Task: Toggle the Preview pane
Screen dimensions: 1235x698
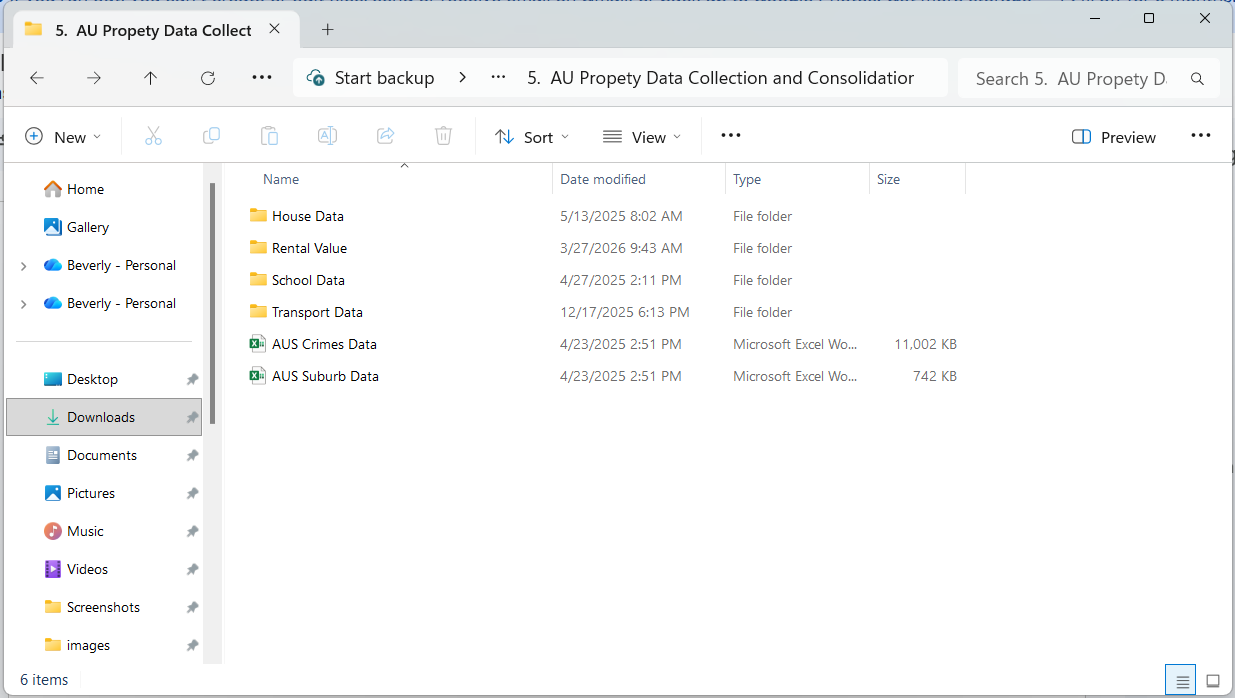Action: pos(1113,137)
